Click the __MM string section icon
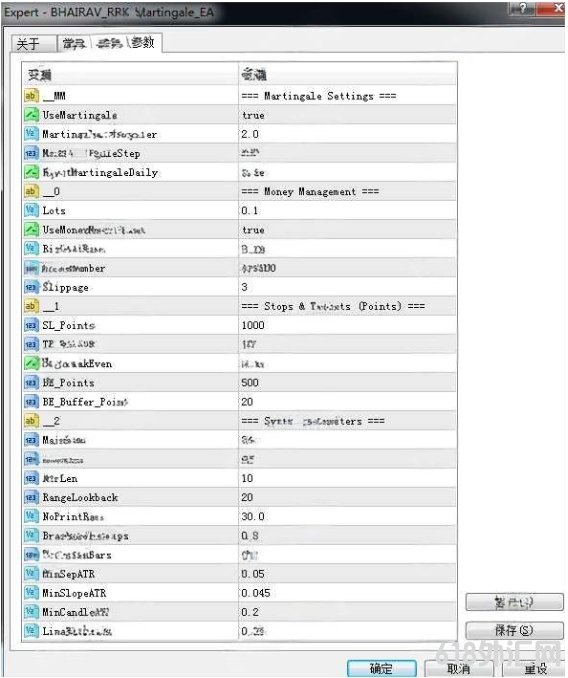This screenshot has width=568, height=678. point(31,96)
